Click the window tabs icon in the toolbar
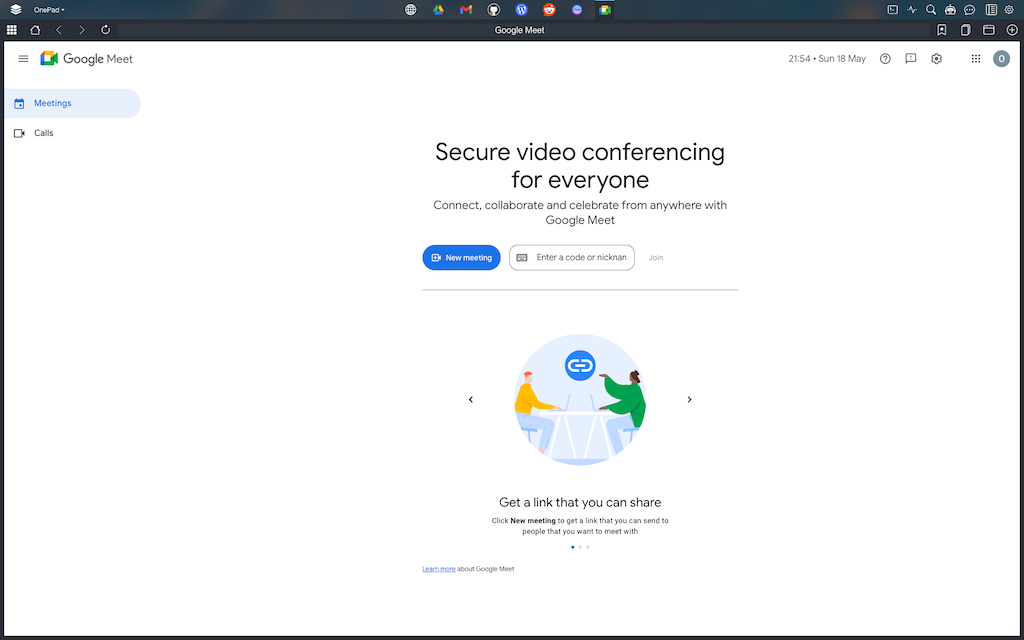1024x640 pixels. (989, 30)
